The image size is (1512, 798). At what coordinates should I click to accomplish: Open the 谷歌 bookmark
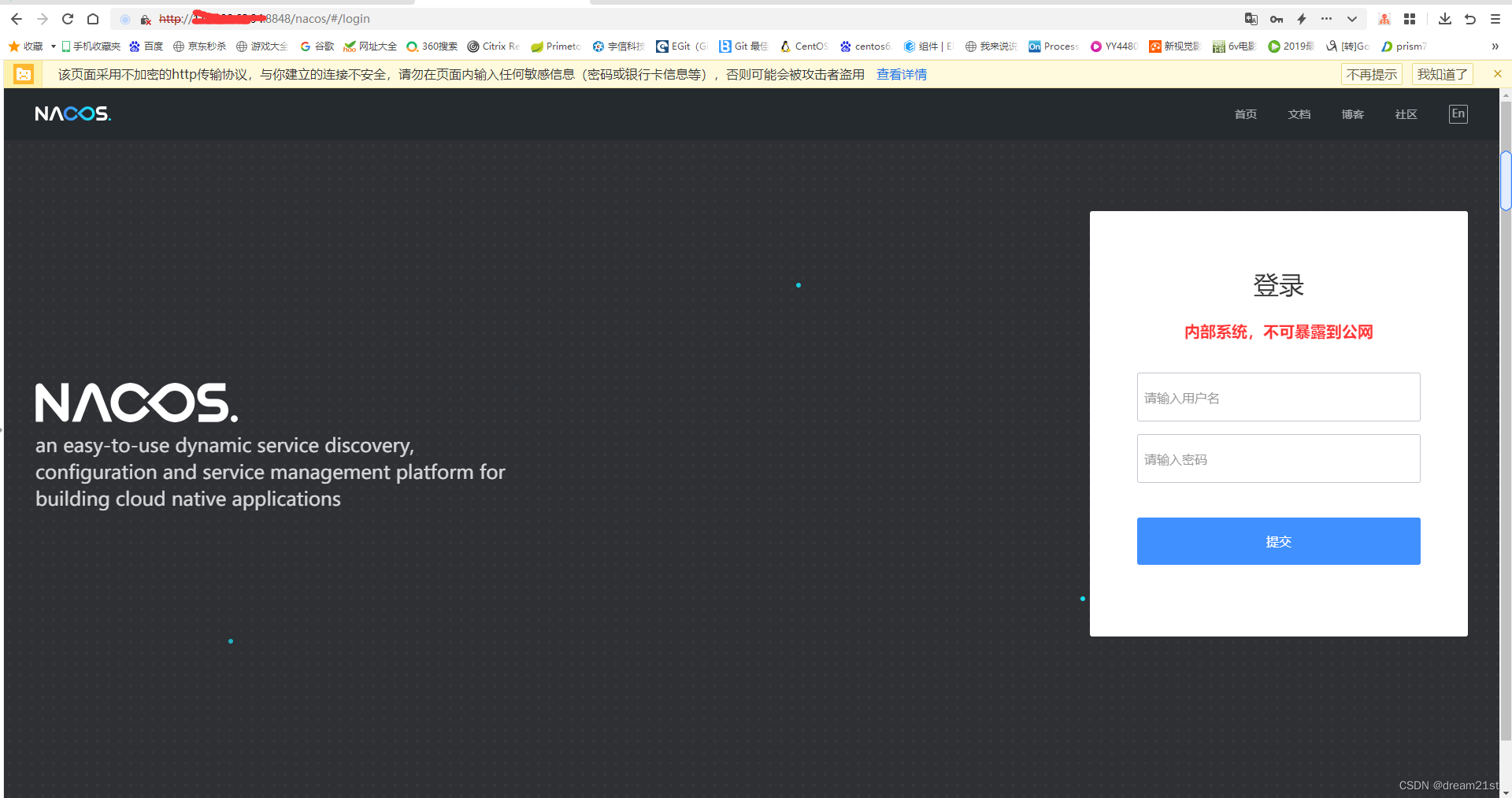(x=317, y=46)
